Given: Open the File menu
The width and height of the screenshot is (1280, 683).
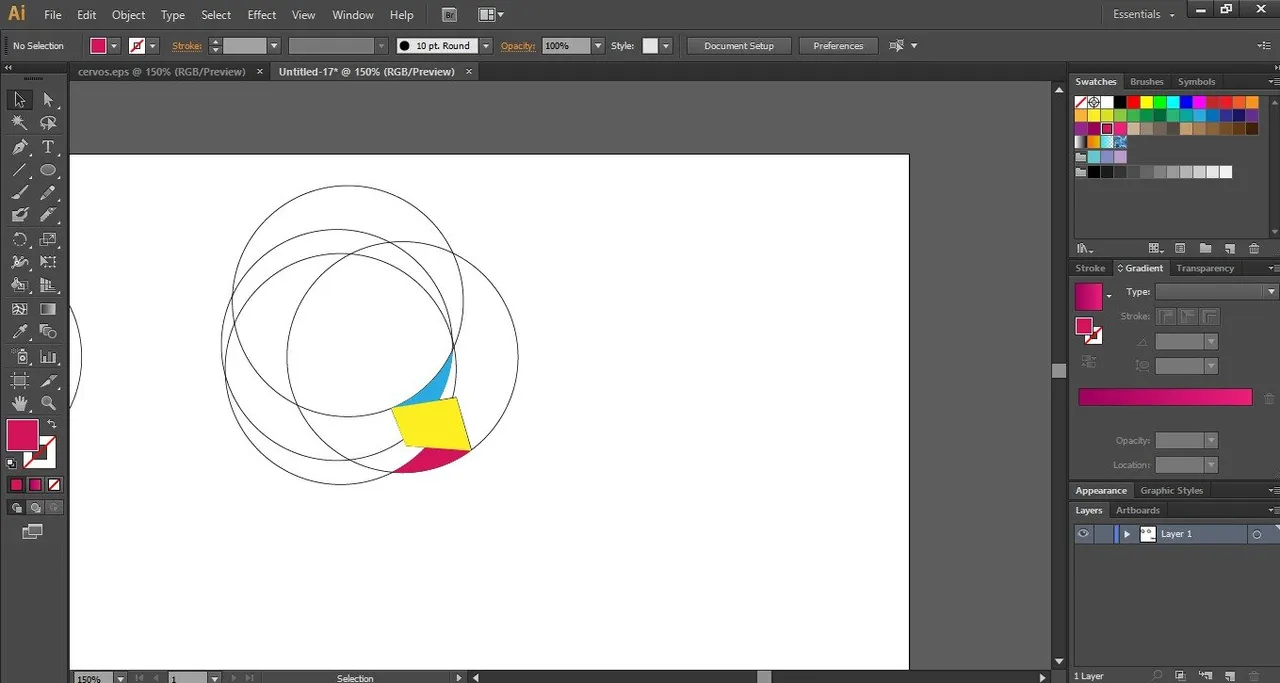Looking at the screenshot, I should coord(53,15).
